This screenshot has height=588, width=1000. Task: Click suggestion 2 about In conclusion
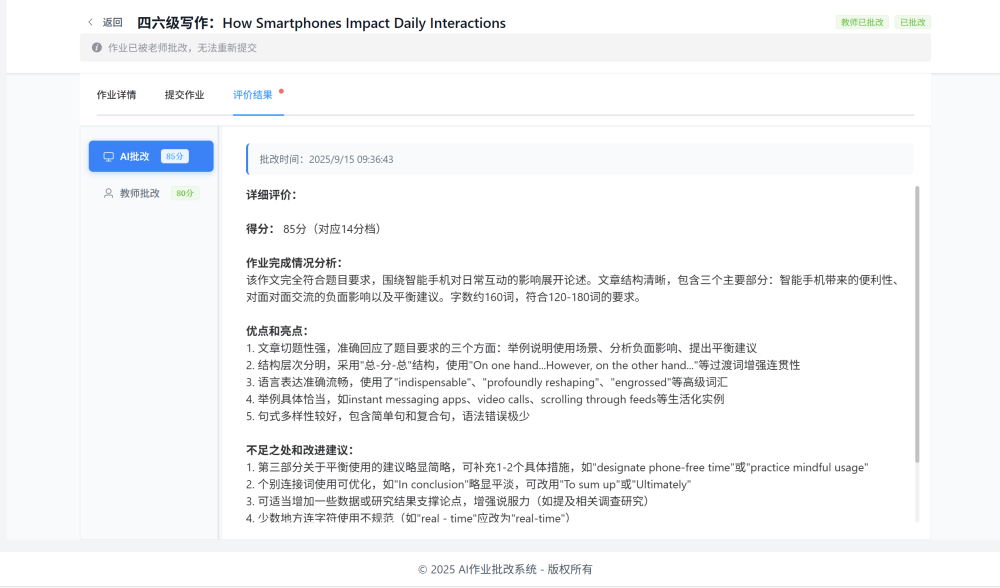[x=469, y=484]
